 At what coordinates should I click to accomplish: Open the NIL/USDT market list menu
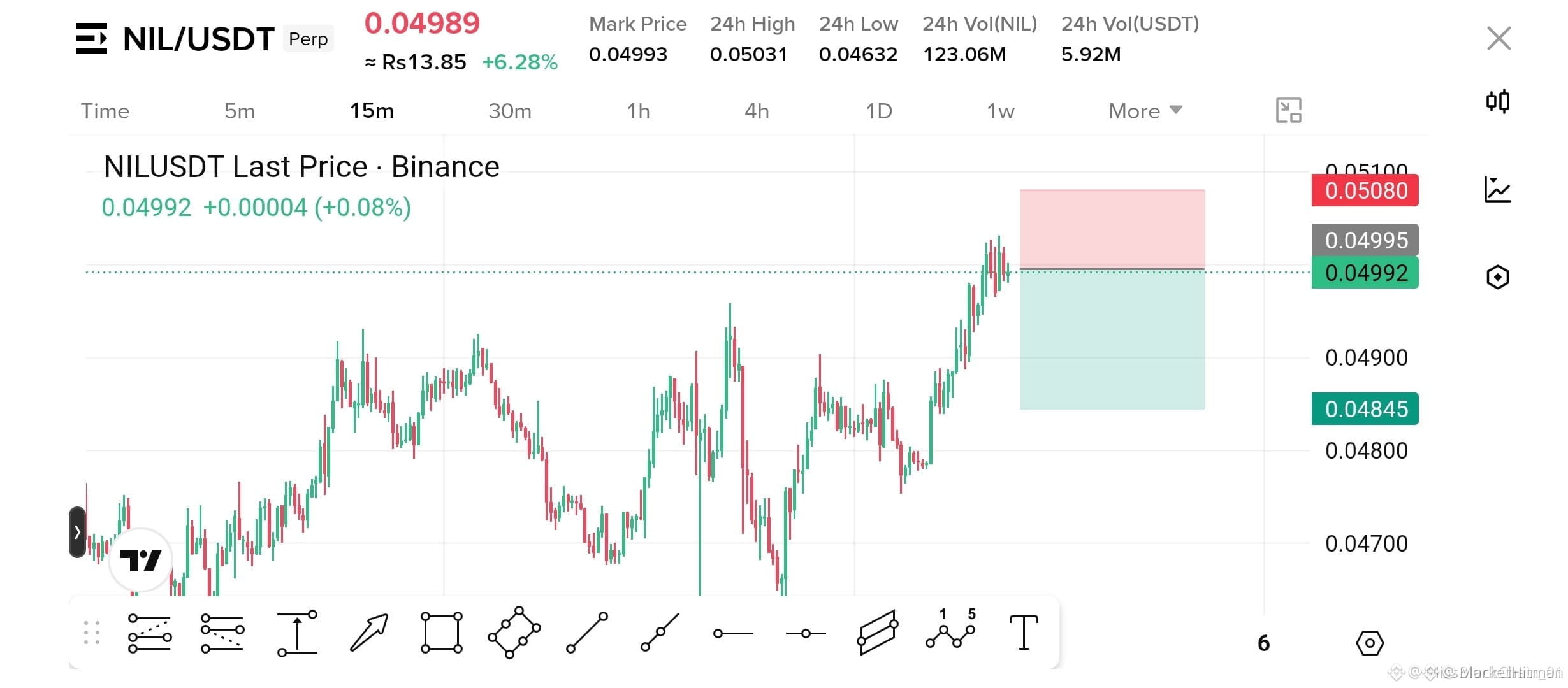pyautogui.click(x=91, y=38)
